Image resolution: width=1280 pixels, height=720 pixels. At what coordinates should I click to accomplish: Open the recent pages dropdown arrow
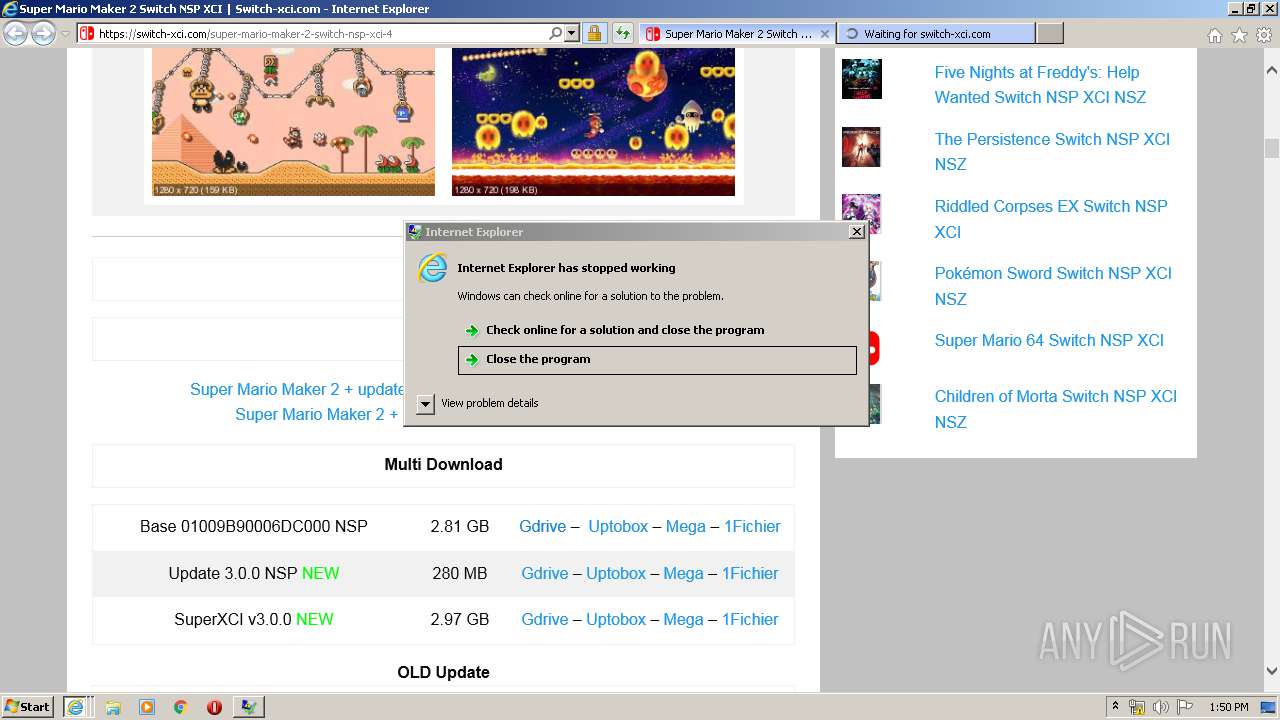point(65,33)
